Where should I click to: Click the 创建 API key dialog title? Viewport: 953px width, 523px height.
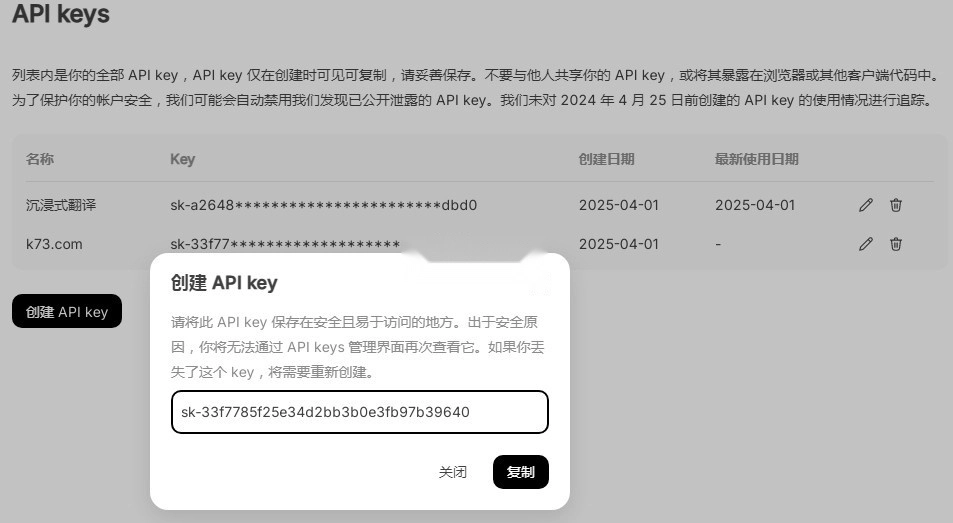coord(224,283)
